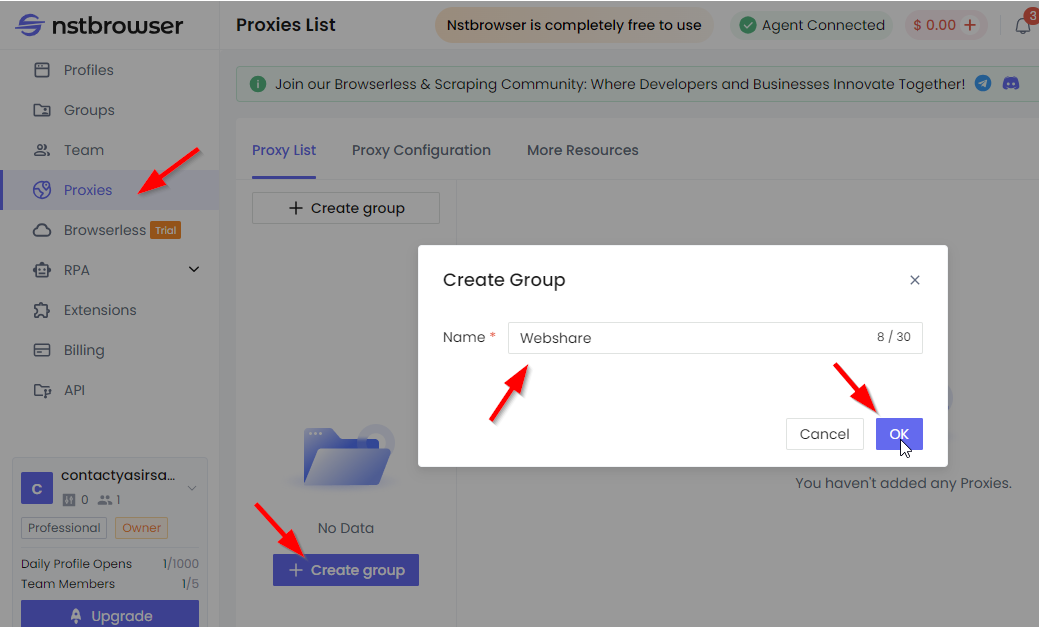Click the community banner text
This screenshot has width=1039, height=627.
pyautogui.click(x=620, y=84)
